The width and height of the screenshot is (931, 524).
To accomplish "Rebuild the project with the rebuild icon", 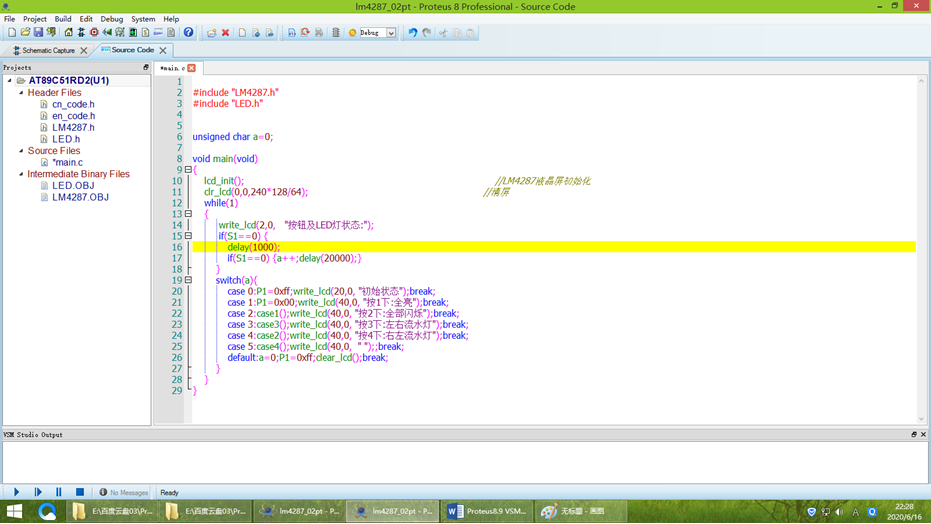I will pyautogui.click(x=305, y=33).
